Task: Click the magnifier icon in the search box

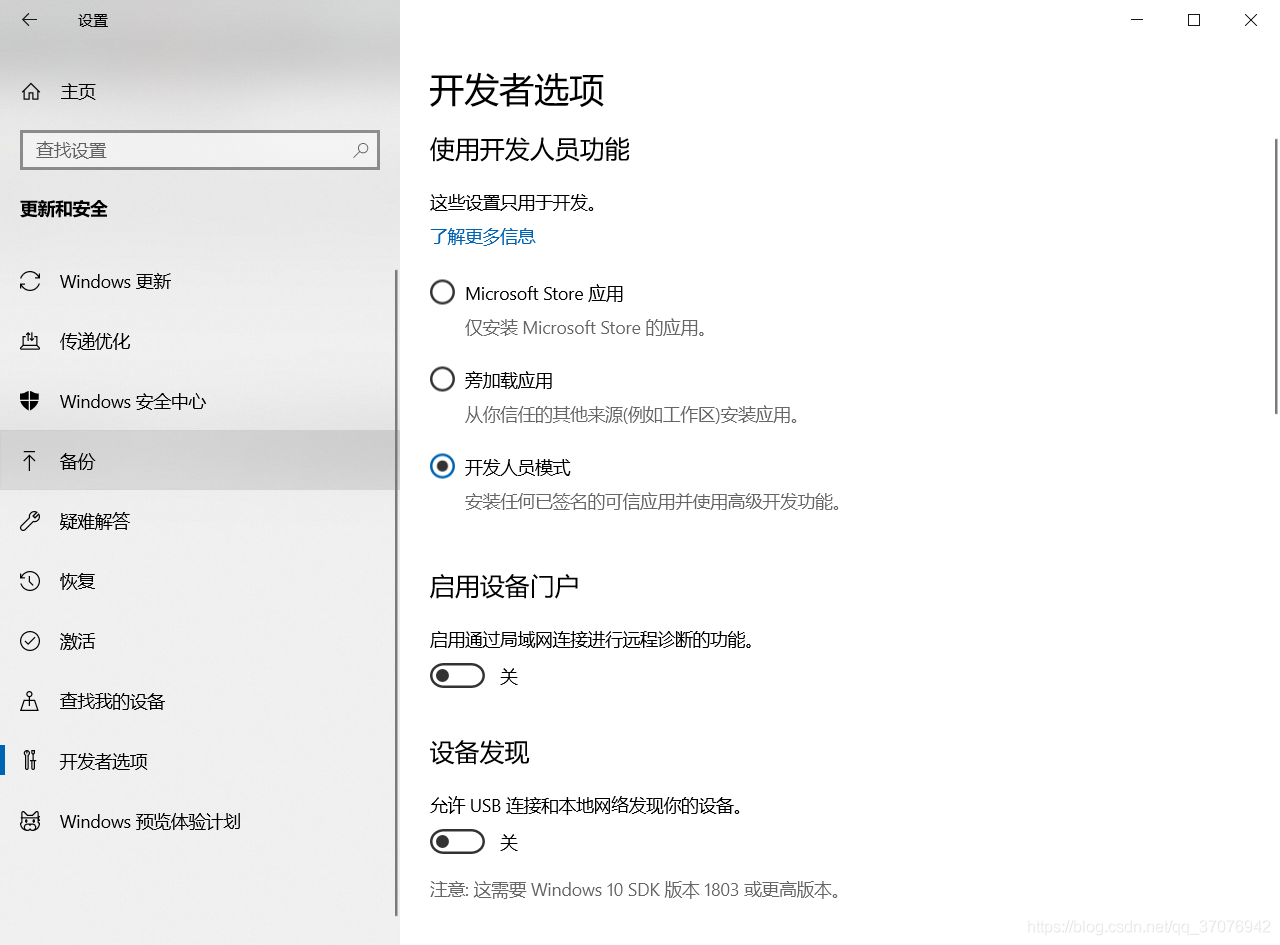Action: (361, 150)
